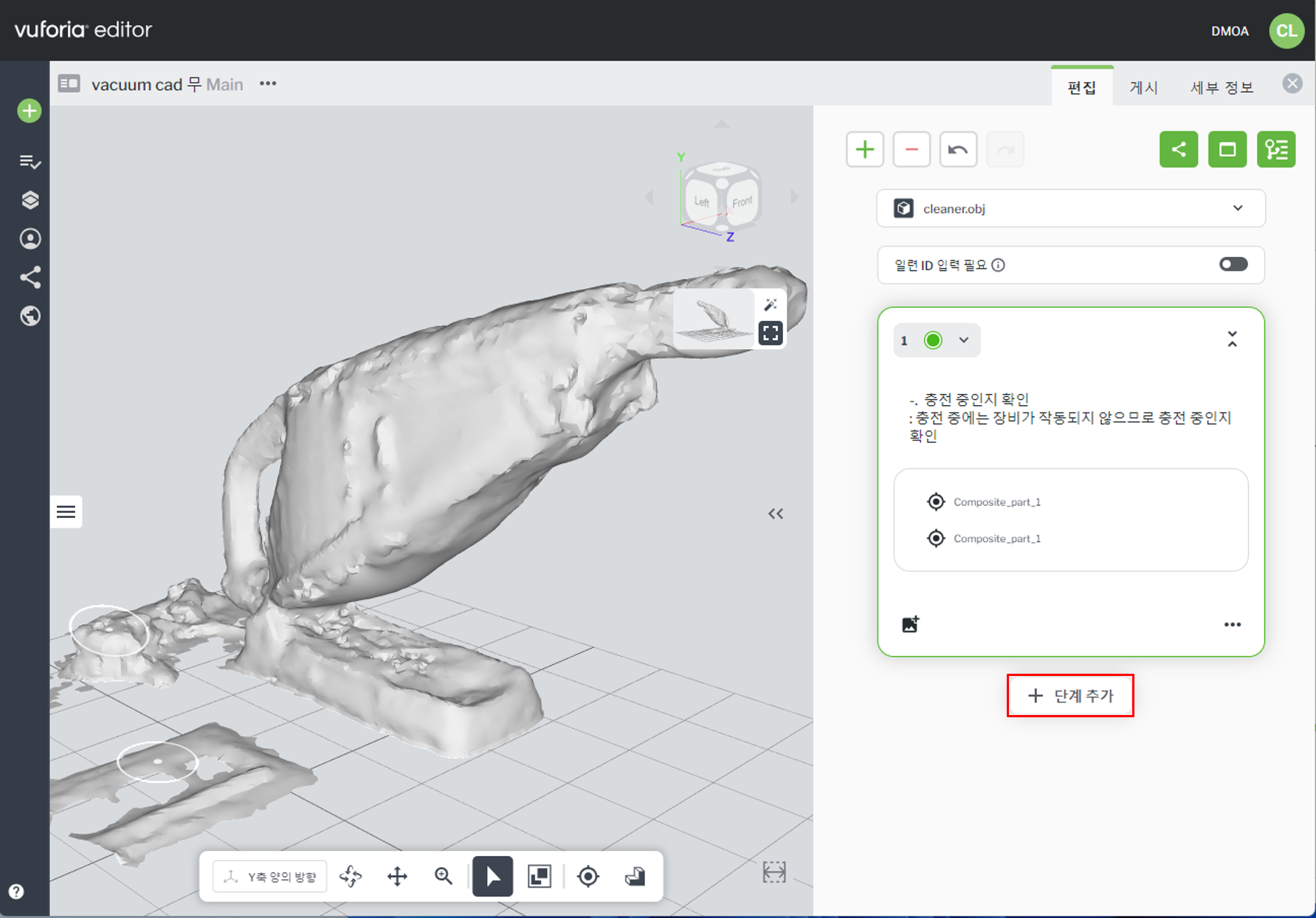Select the pan move tool
Screen dimensions: 1316x918
click(x=397, y=876)
